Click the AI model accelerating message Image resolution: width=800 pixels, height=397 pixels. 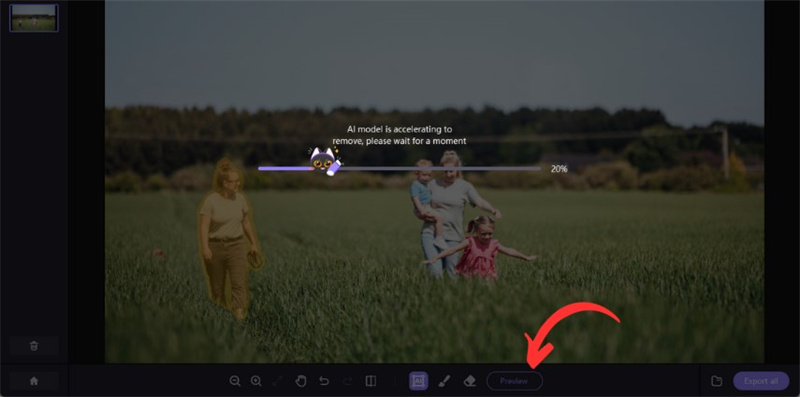coord(399,135)
